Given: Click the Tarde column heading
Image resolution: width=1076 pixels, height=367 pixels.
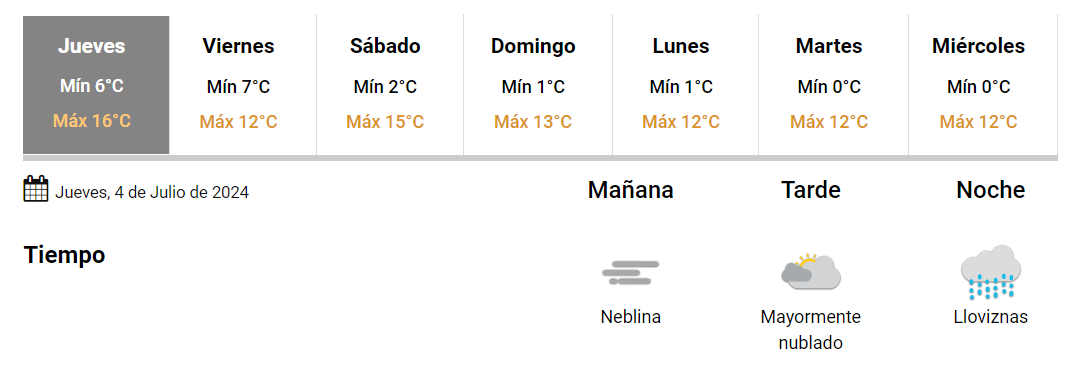Looking at the screenshot, I should (x=810, y=190).
